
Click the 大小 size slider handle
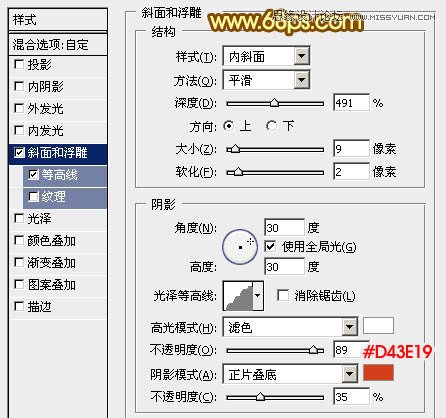point(235,148)
